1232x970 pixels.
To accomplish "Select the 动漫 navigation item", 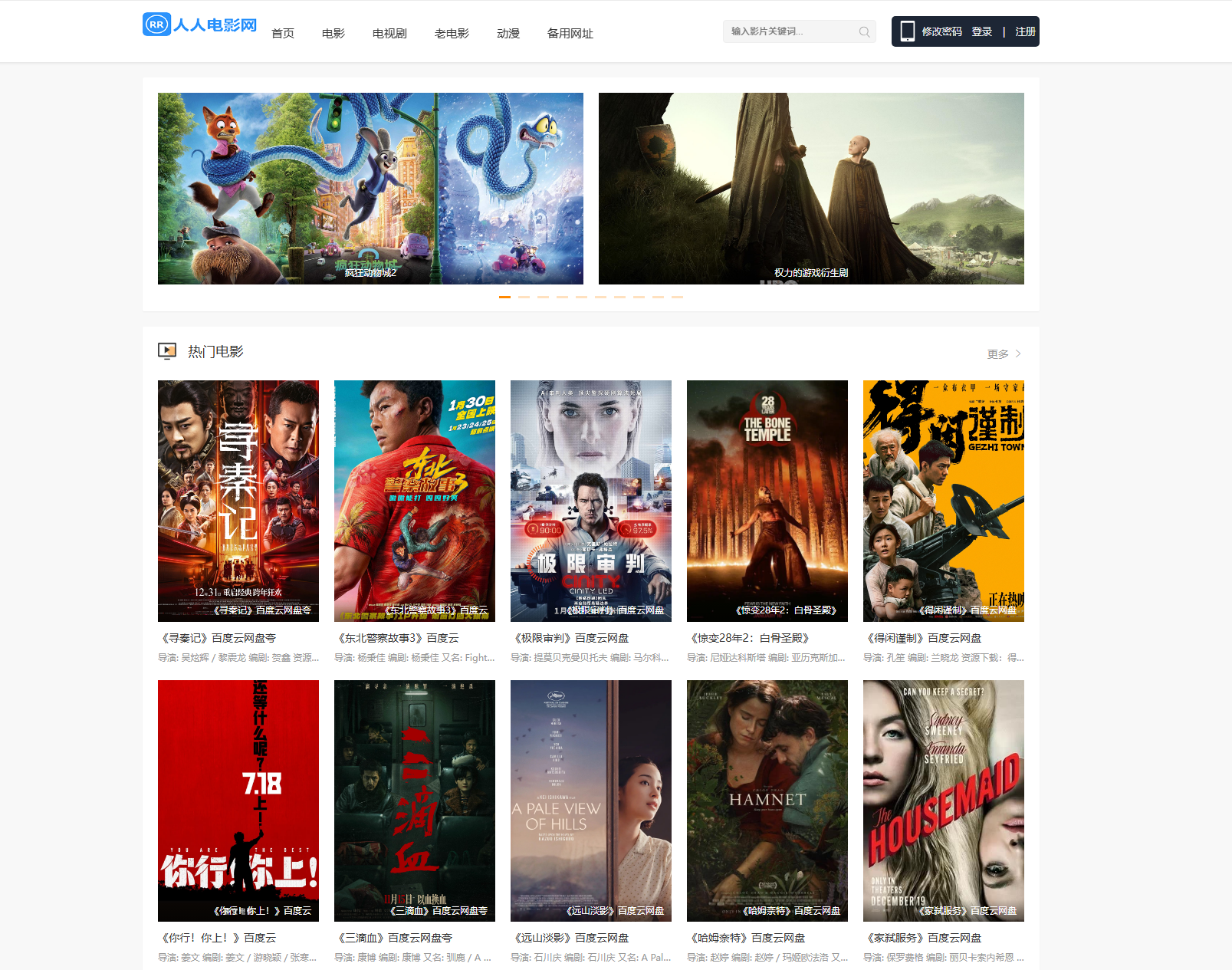I will tap(508, 34).
